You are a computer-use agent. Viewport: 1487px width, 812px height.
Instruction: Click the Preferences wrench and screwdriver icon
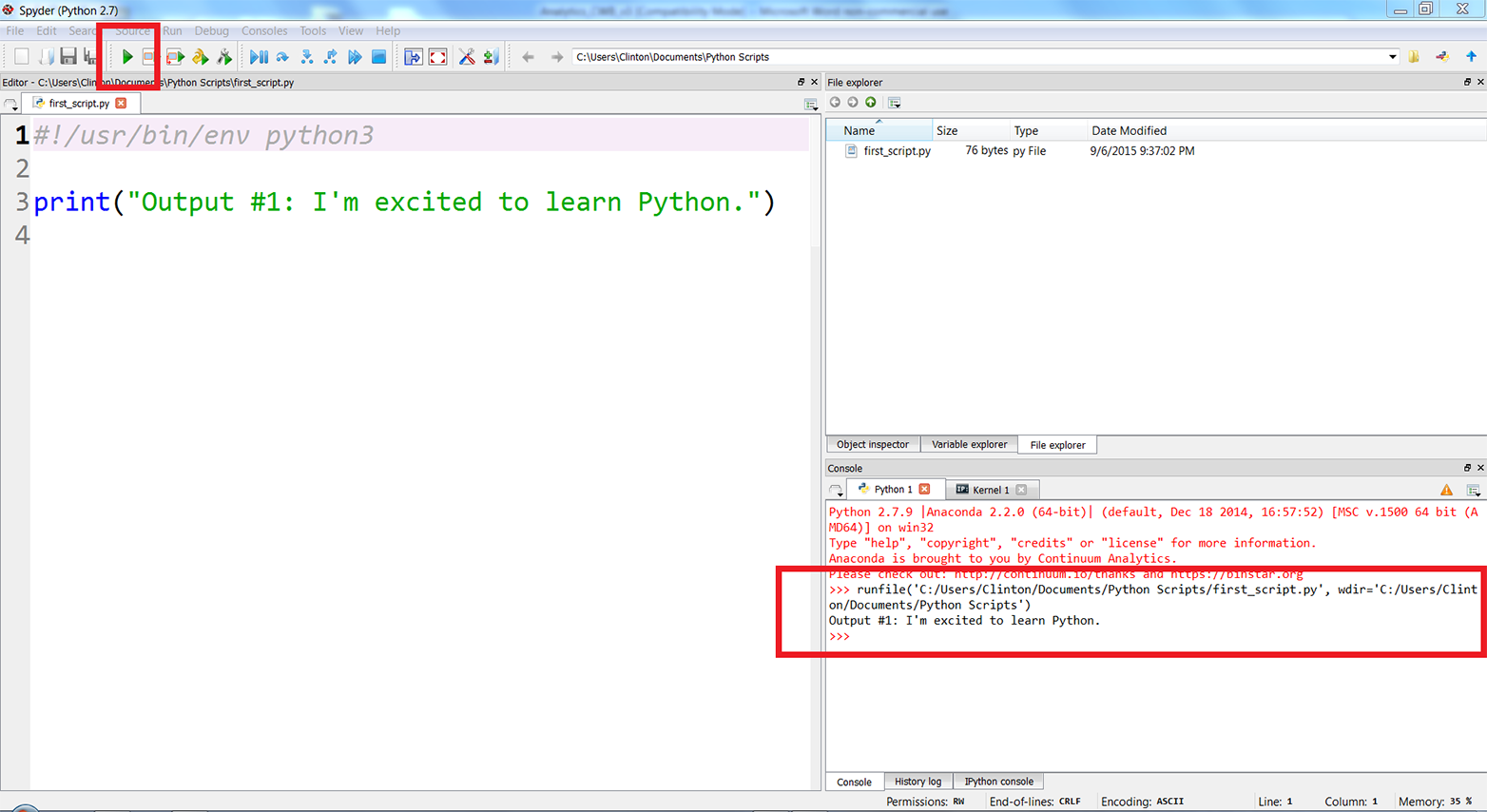tap(467, 57)
